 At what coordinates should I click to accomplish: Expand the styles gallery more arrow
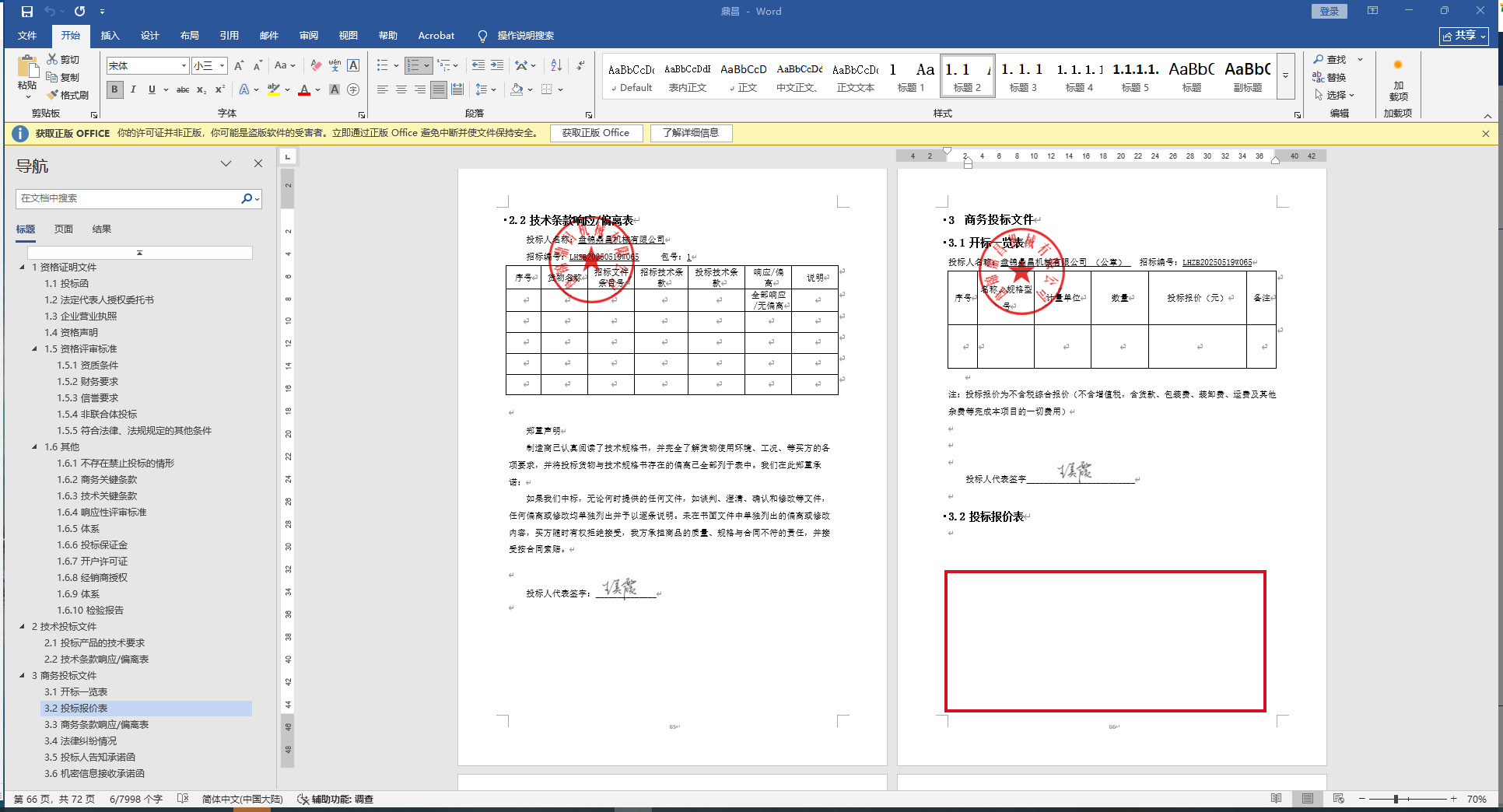[x=1286, y=75]
